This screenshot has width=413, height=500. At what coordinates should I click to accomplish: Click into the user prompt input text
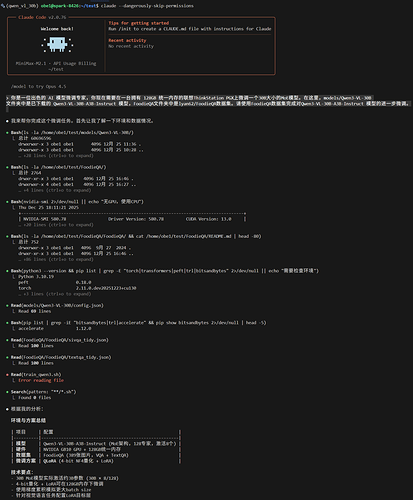[x=208, y=101]
